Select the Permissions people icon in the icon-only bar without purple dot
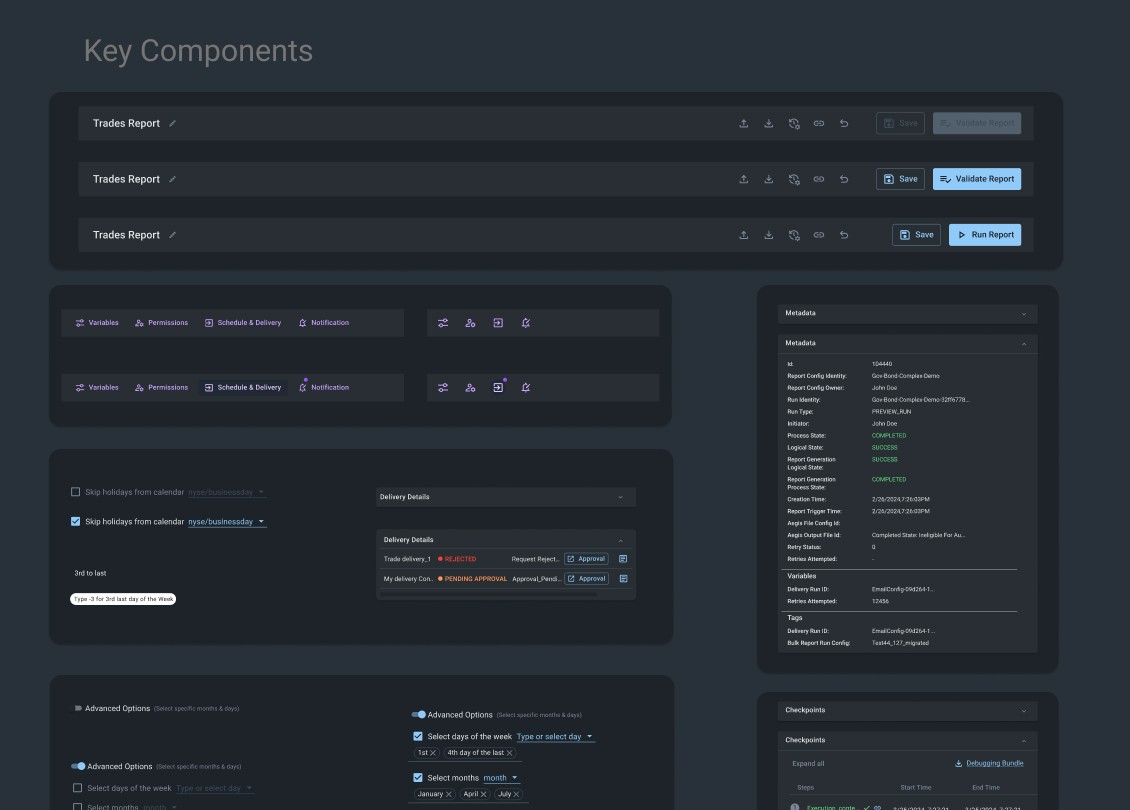Image resolution: width=1130 pixels, height=810 pixels. pos(471,323)
